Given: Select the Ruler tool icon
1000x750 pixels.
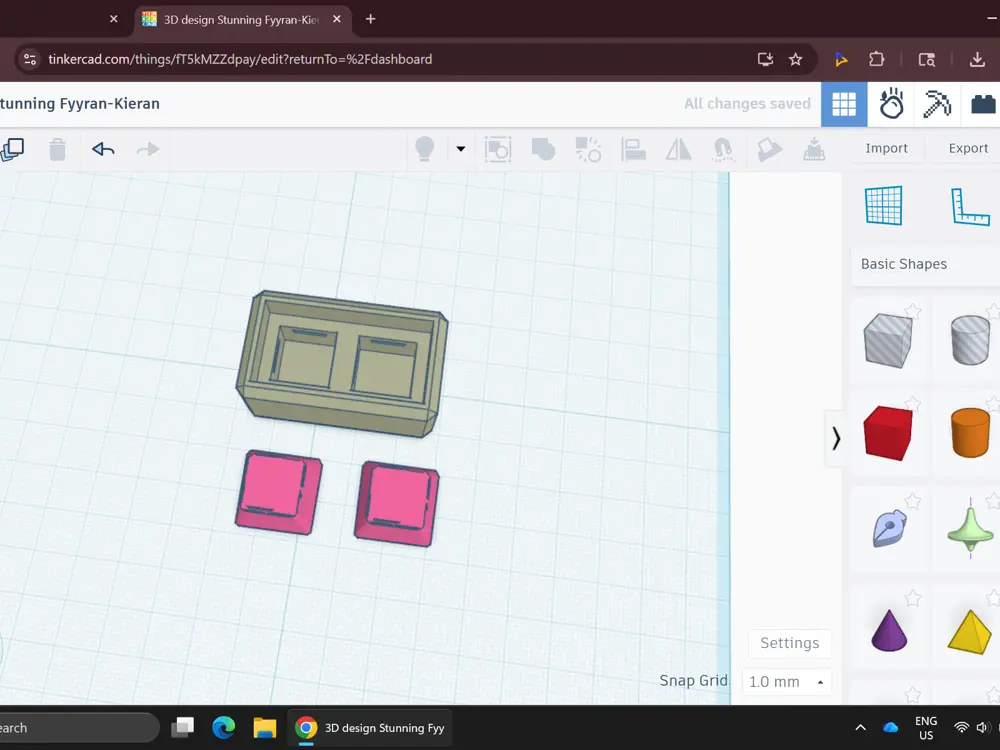Looking at the screenshot, I should click(x=970, y=206).
